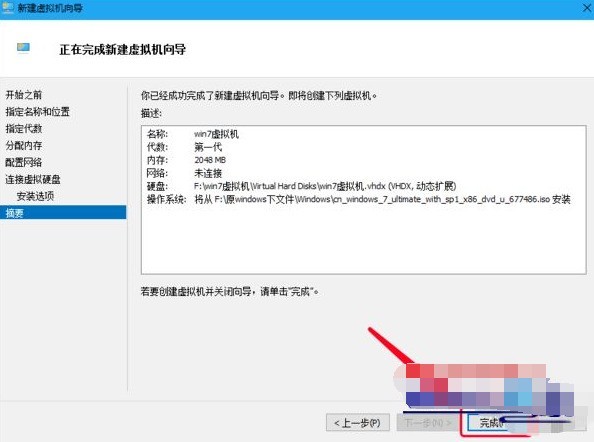
Task: Jump to the 分配内存 step
Action: tap(23, 145)
